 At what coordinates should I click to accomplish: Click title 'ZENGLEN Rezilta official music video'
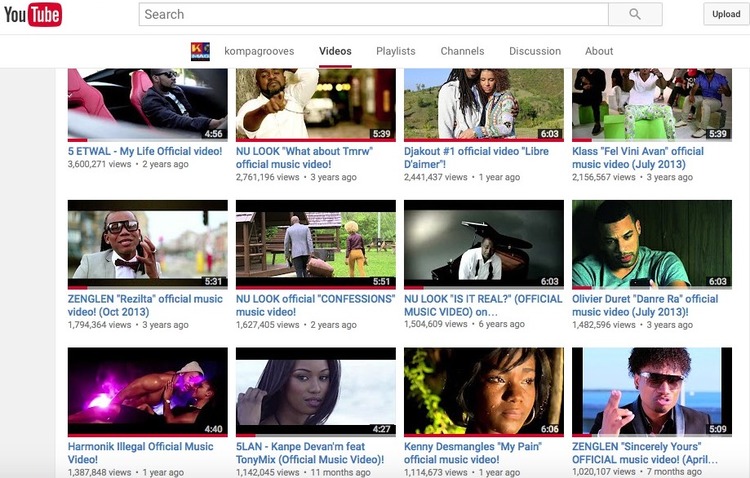tap(145, 305)
